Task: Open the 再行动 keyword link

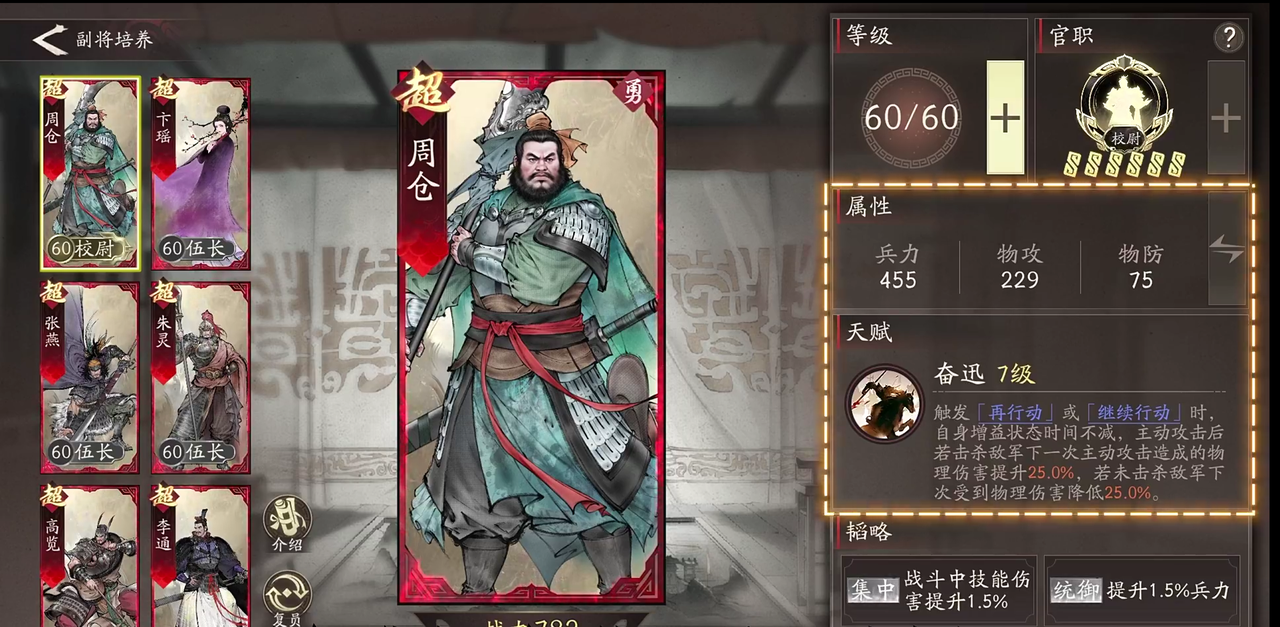Action: click(x=1015, y=412)
